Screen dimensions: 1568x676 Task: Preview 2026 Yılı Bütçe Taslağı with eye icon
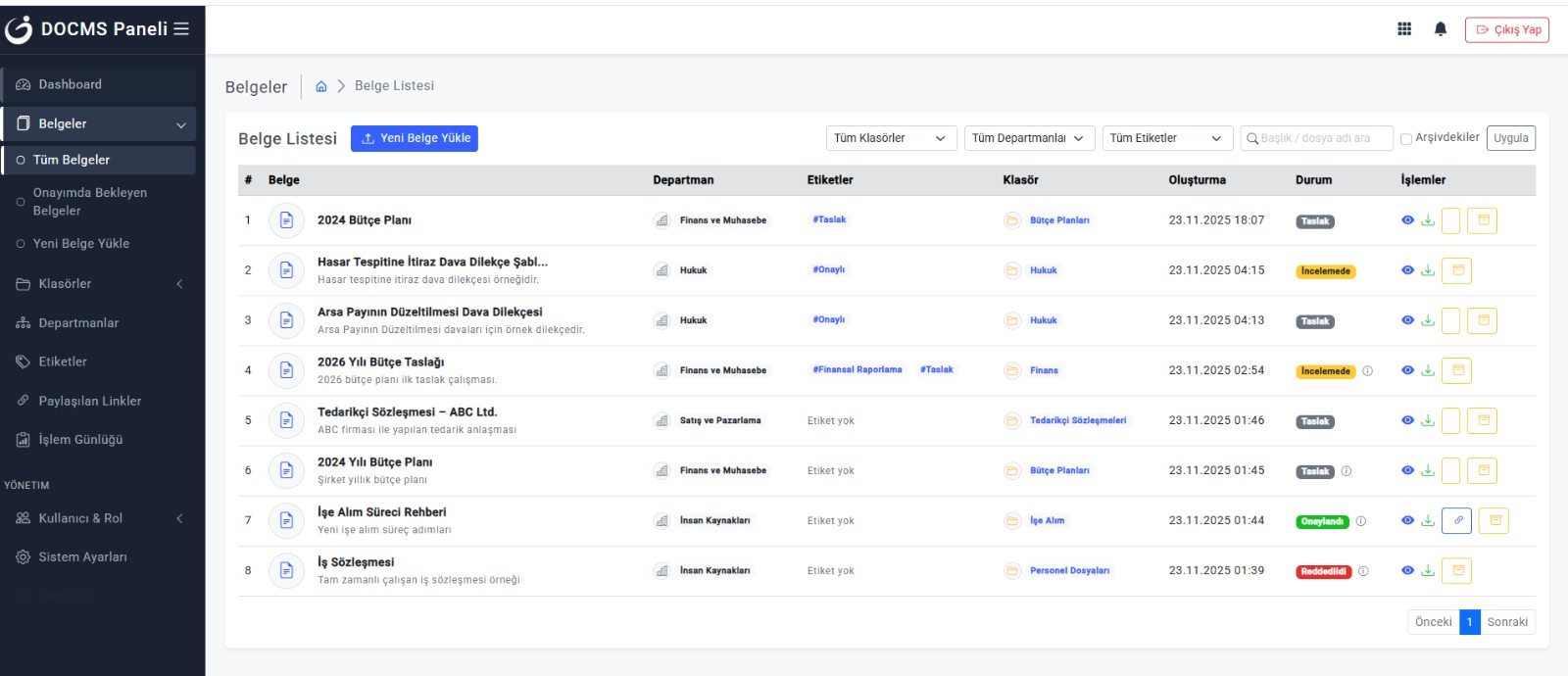tap(1407, 370)
